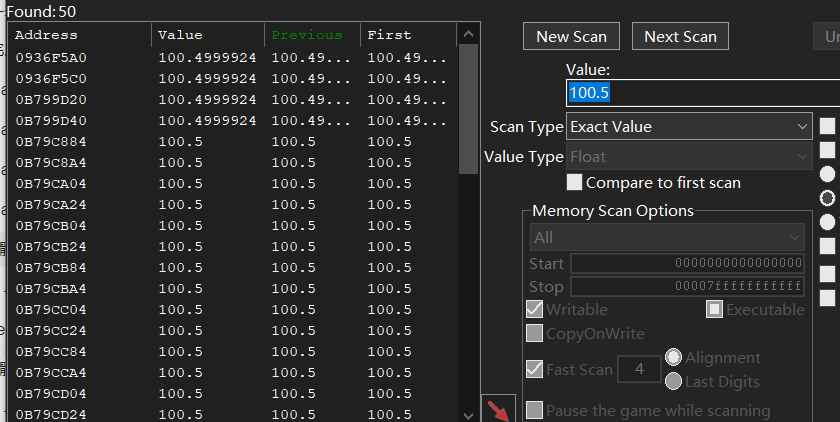Viewport: 840px width, 422px height.
Task: Select address row 0B799D40
Action: (x=233, y=120)
